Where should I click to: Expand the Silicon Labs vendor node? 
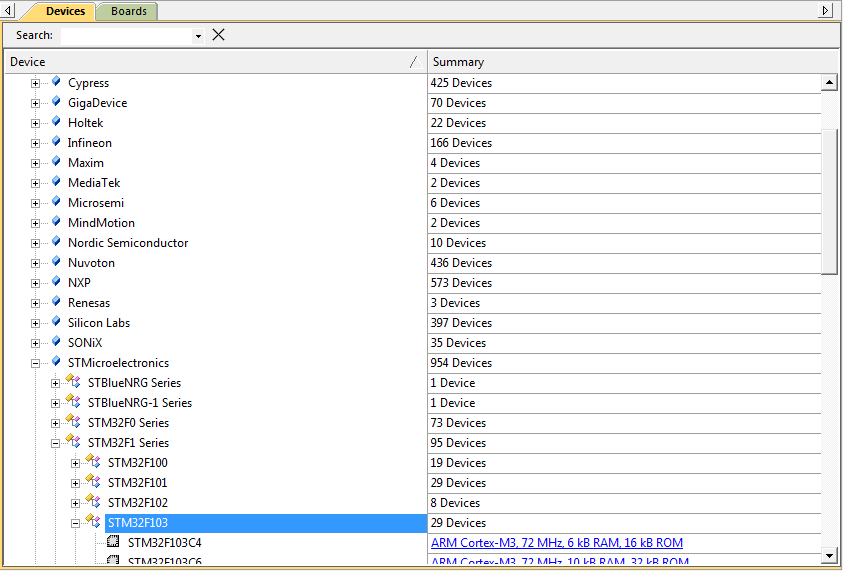(35, 323)
